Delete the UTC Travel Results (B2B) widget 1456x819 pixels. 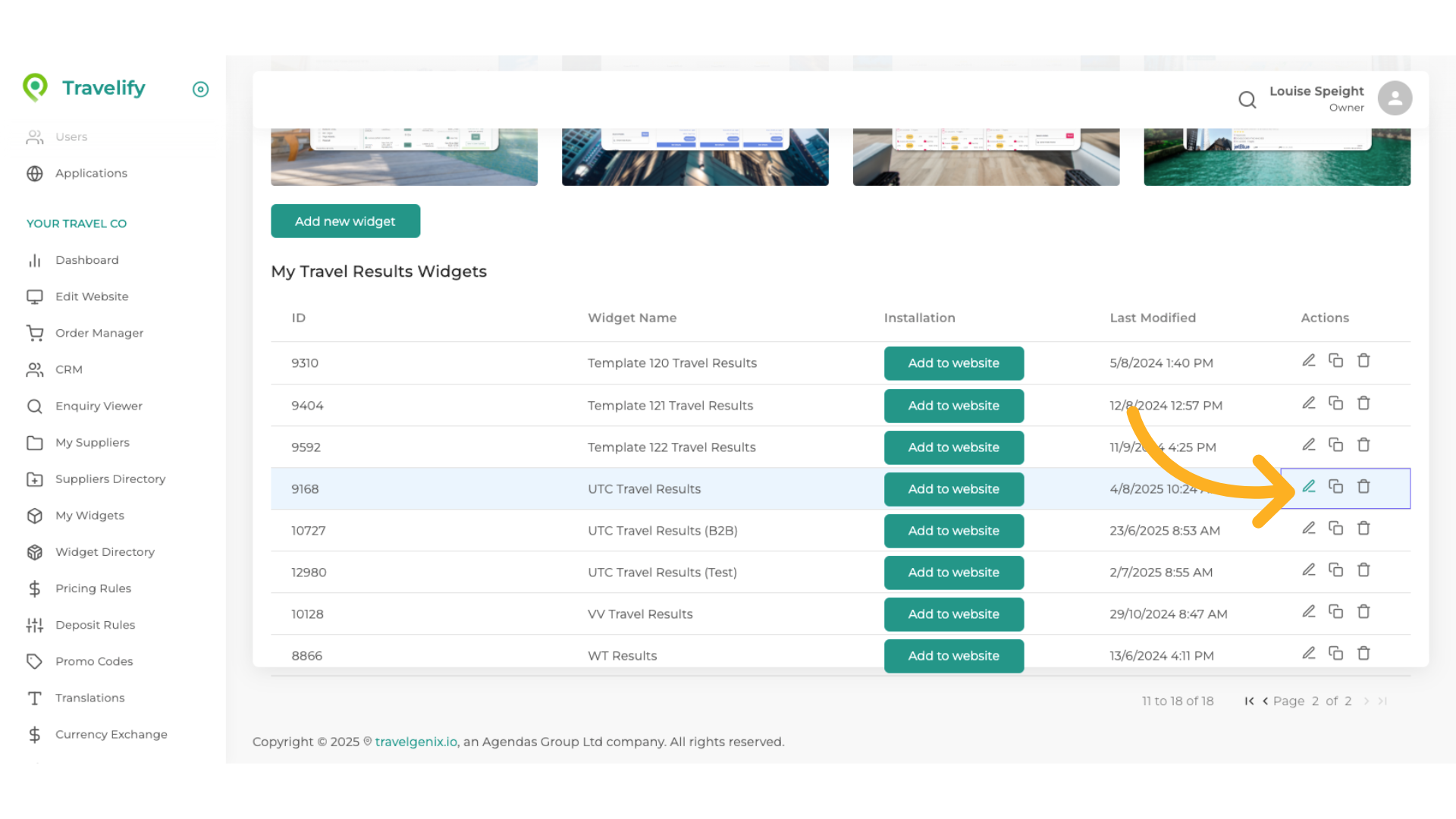tap(1363, 529)
